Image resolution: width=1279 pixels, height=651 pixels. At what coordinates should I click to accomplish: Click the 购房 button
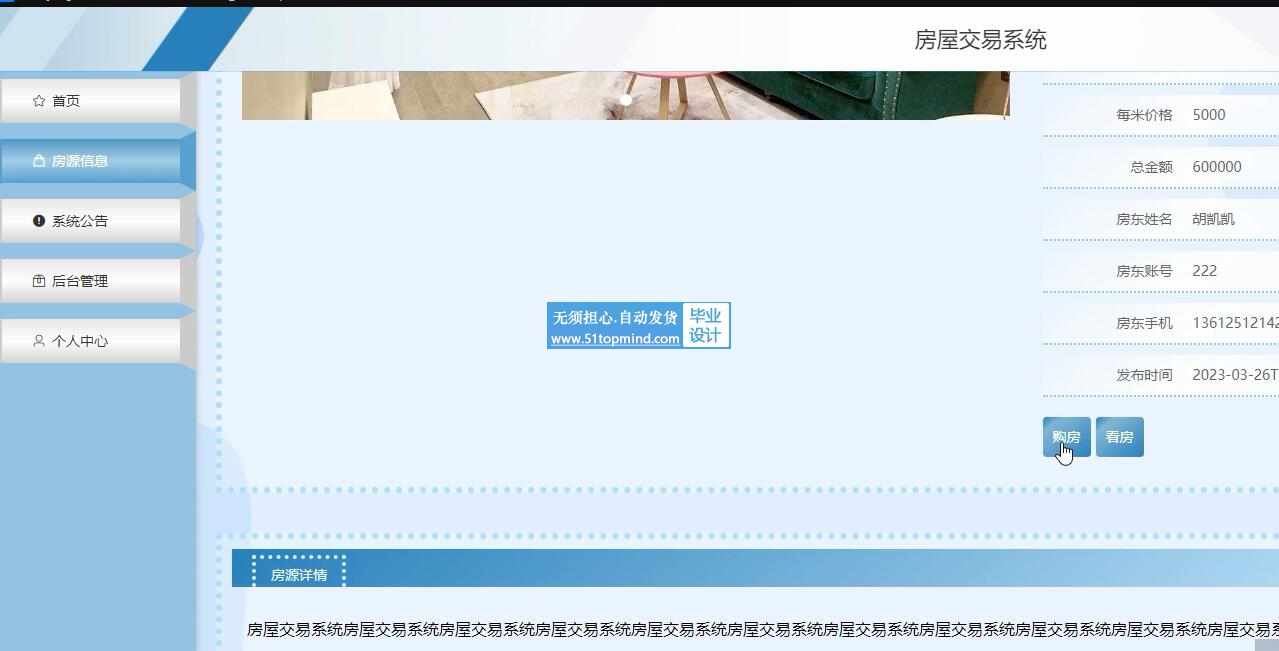tap(1066, 437)
